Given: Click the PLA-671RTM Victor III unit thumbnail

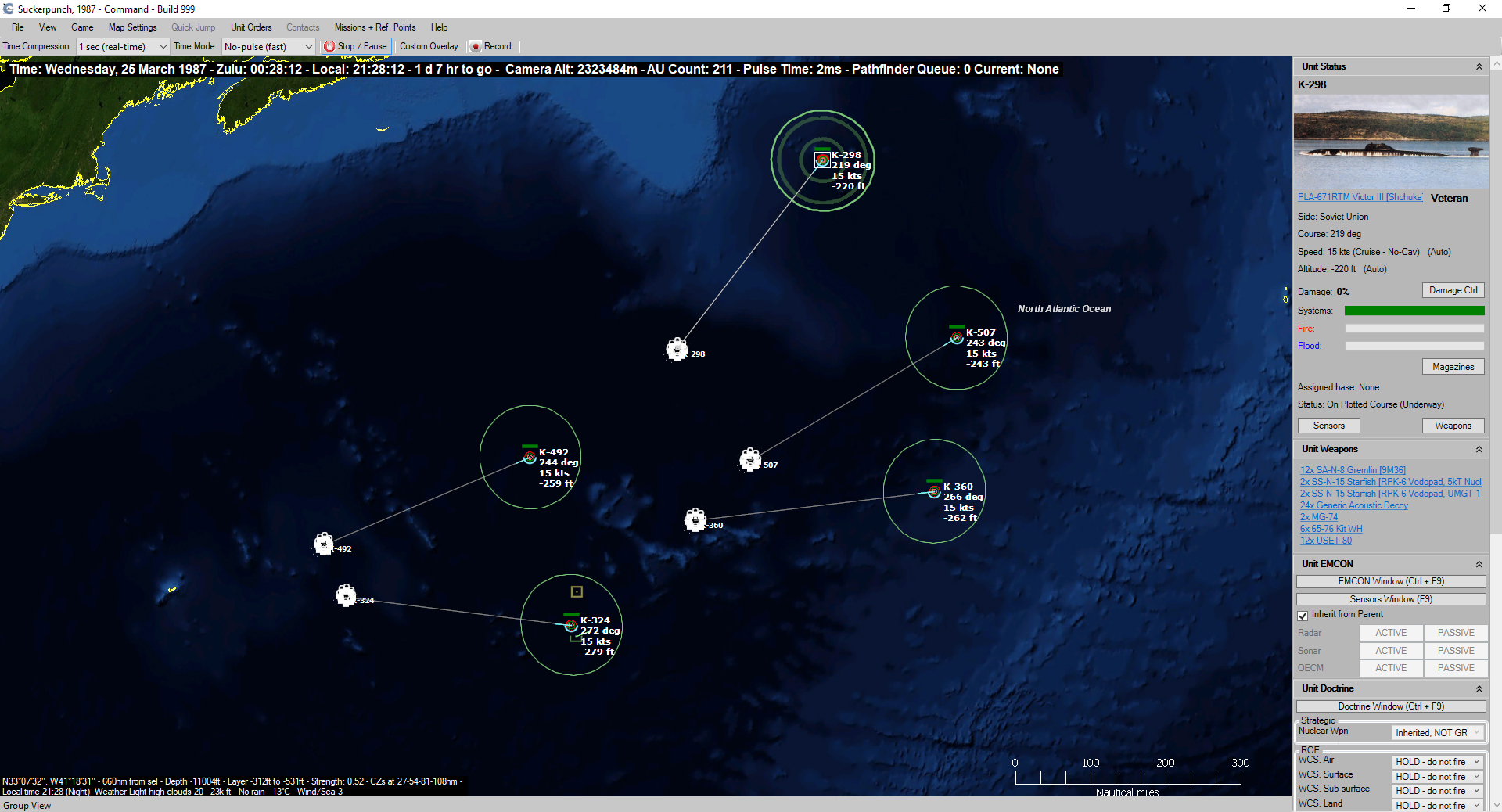Looking at the screenshot, I should (1391, 141).
